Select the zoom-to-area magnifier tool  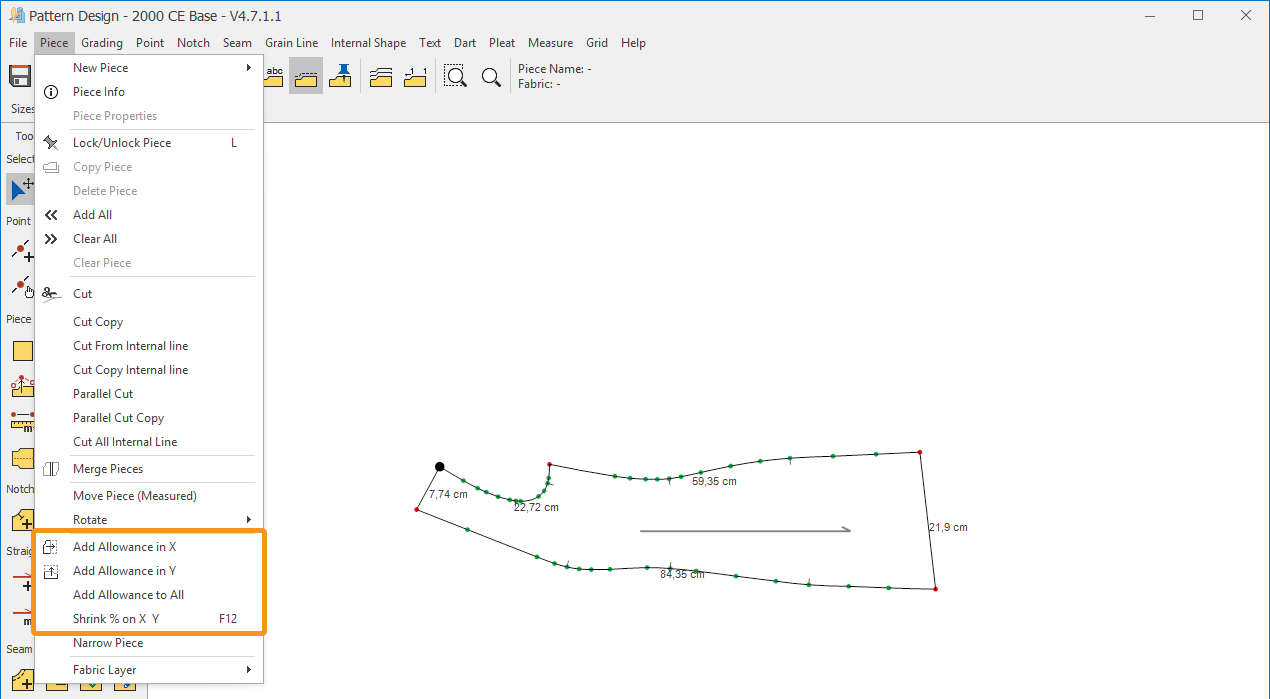[455, 77]
